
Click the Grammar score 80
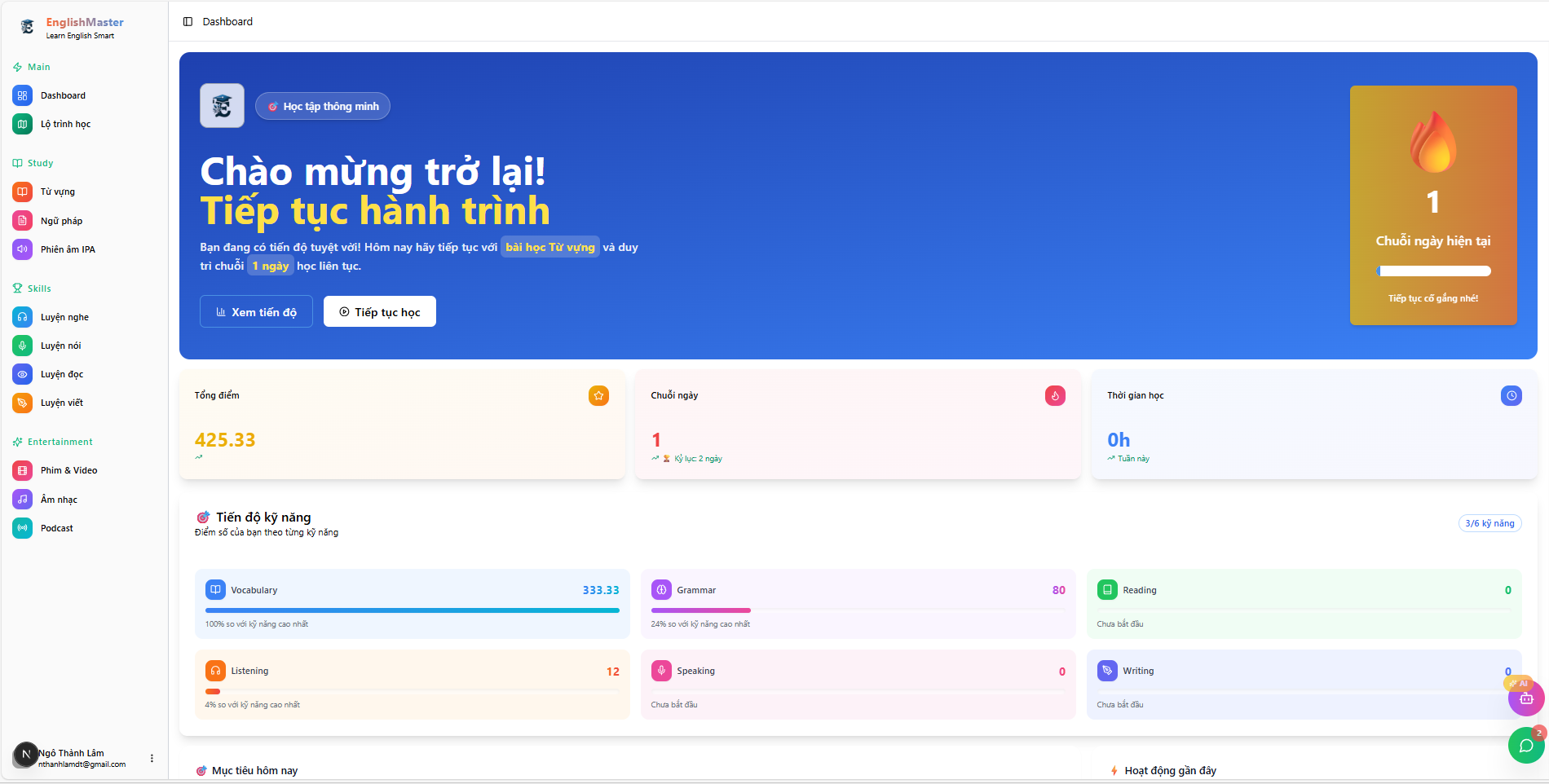click(1059, 590)
